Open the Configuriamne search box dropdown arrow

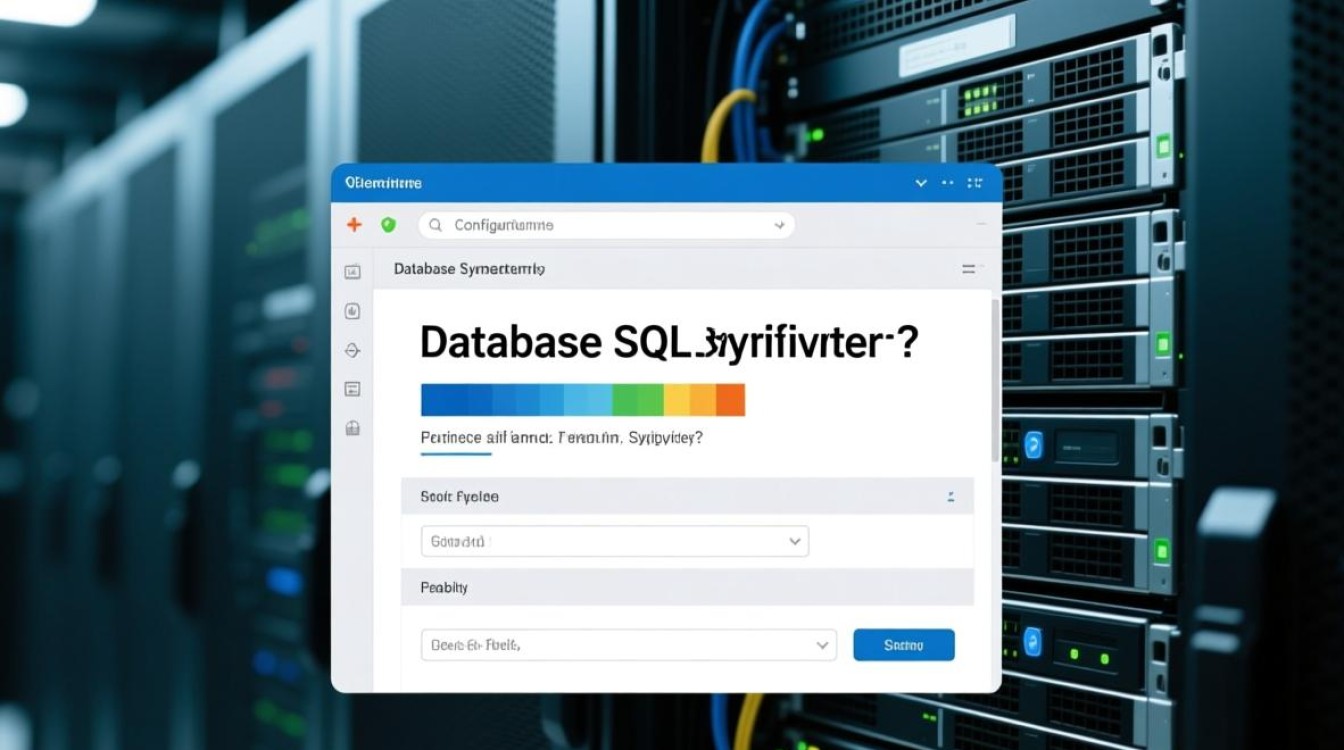[780, 226]
